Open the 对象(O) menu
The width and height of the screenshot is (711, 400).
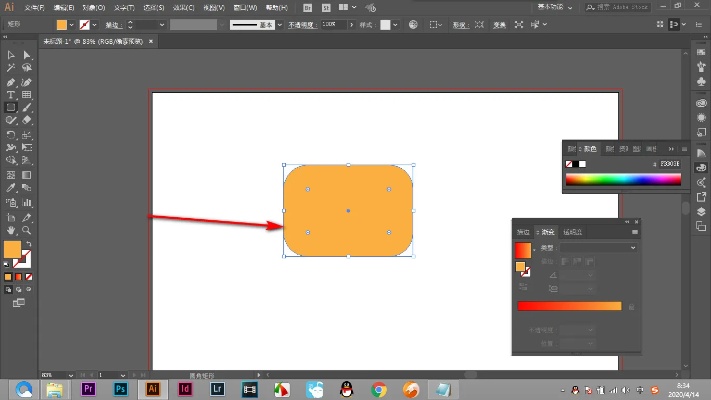pos(94,8)
